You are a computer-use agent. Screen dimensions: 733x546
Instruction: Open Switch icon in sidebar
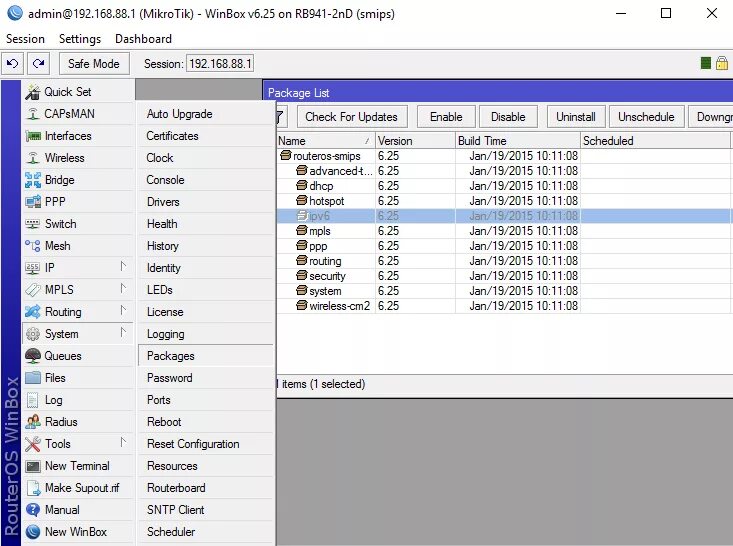pos(33,224)
